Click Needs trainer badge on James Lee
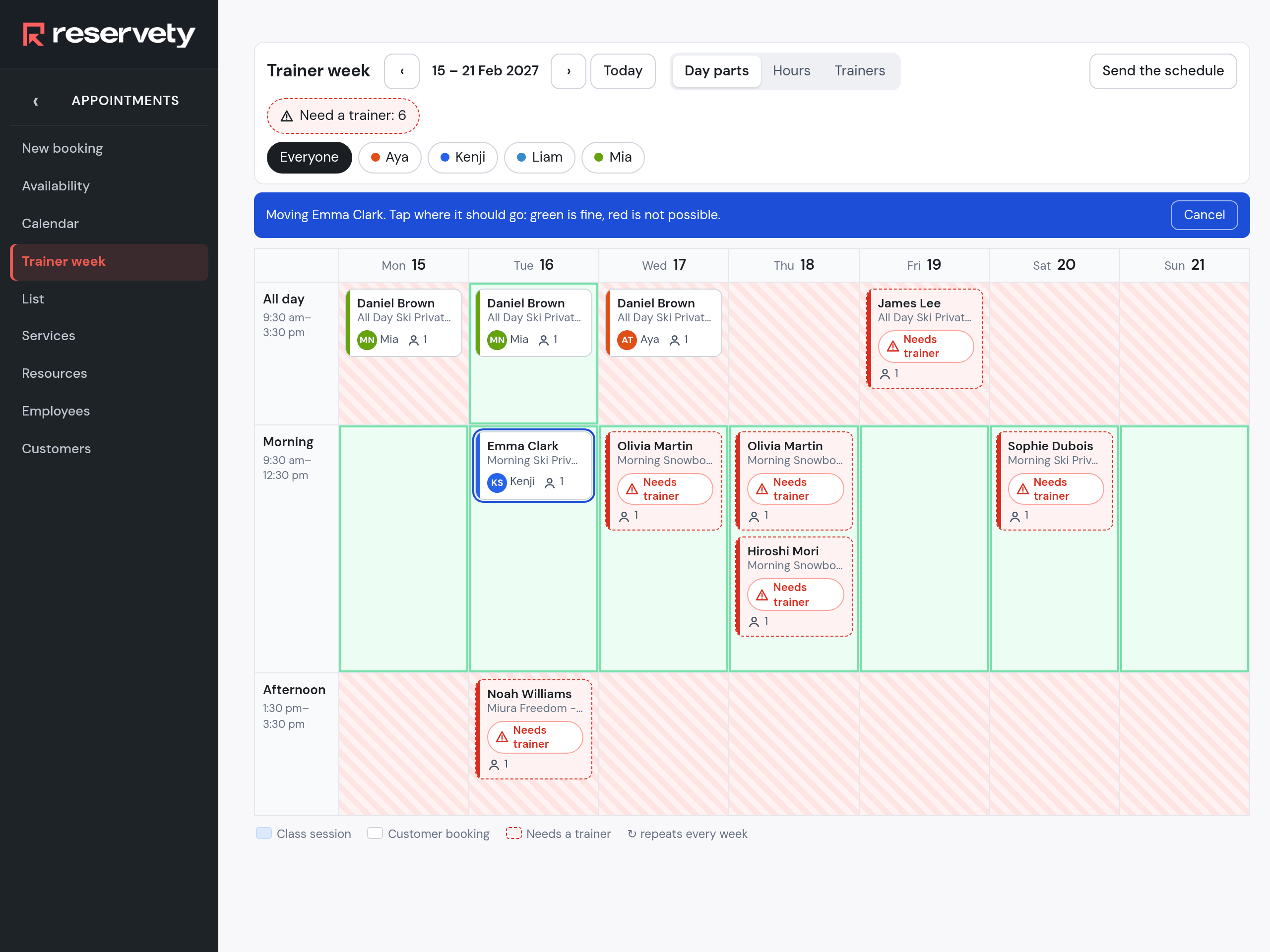 (x=926, y=347)
